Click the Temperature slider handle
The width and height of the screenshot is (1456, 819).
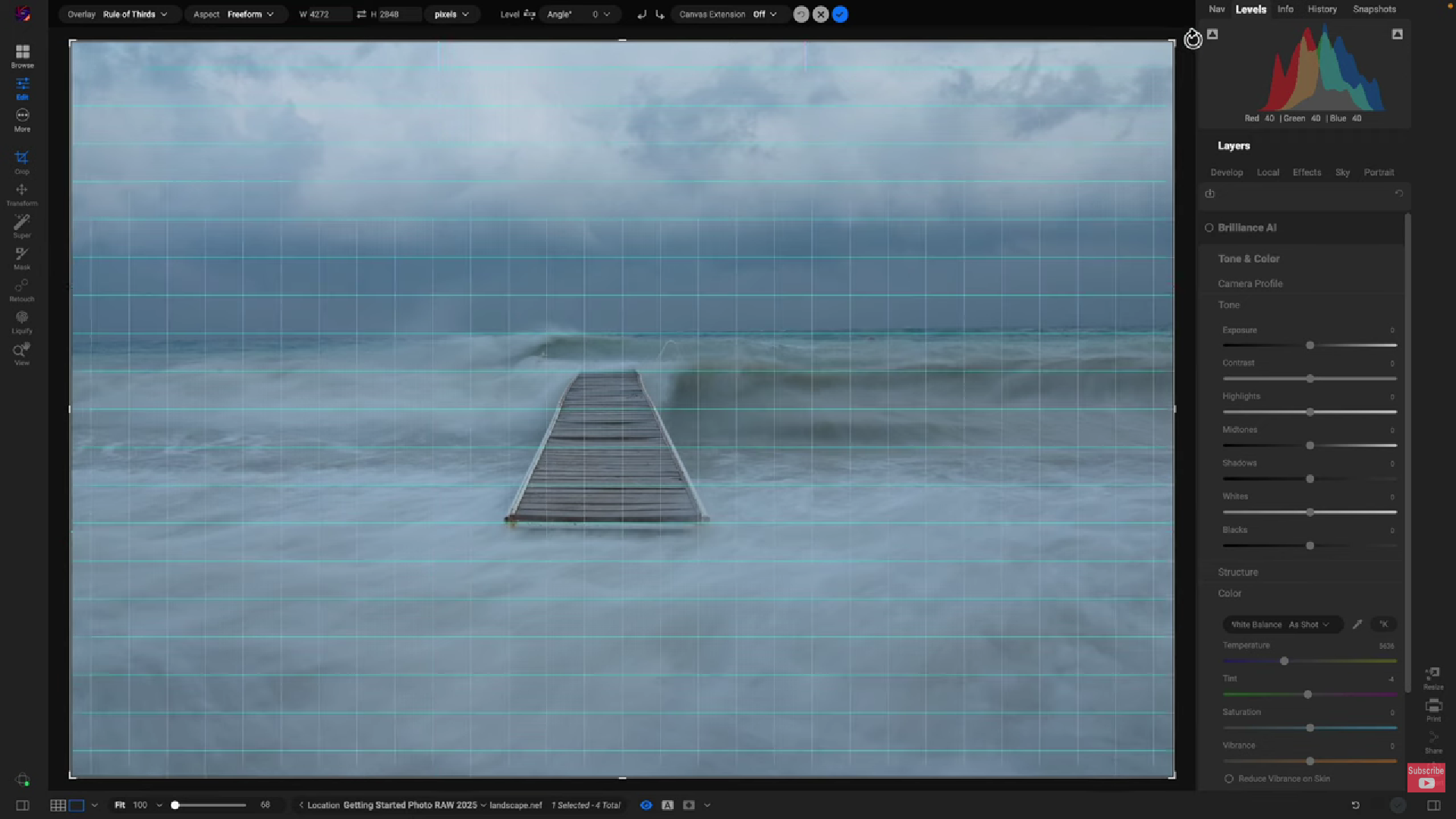[x=1284, y=661]
